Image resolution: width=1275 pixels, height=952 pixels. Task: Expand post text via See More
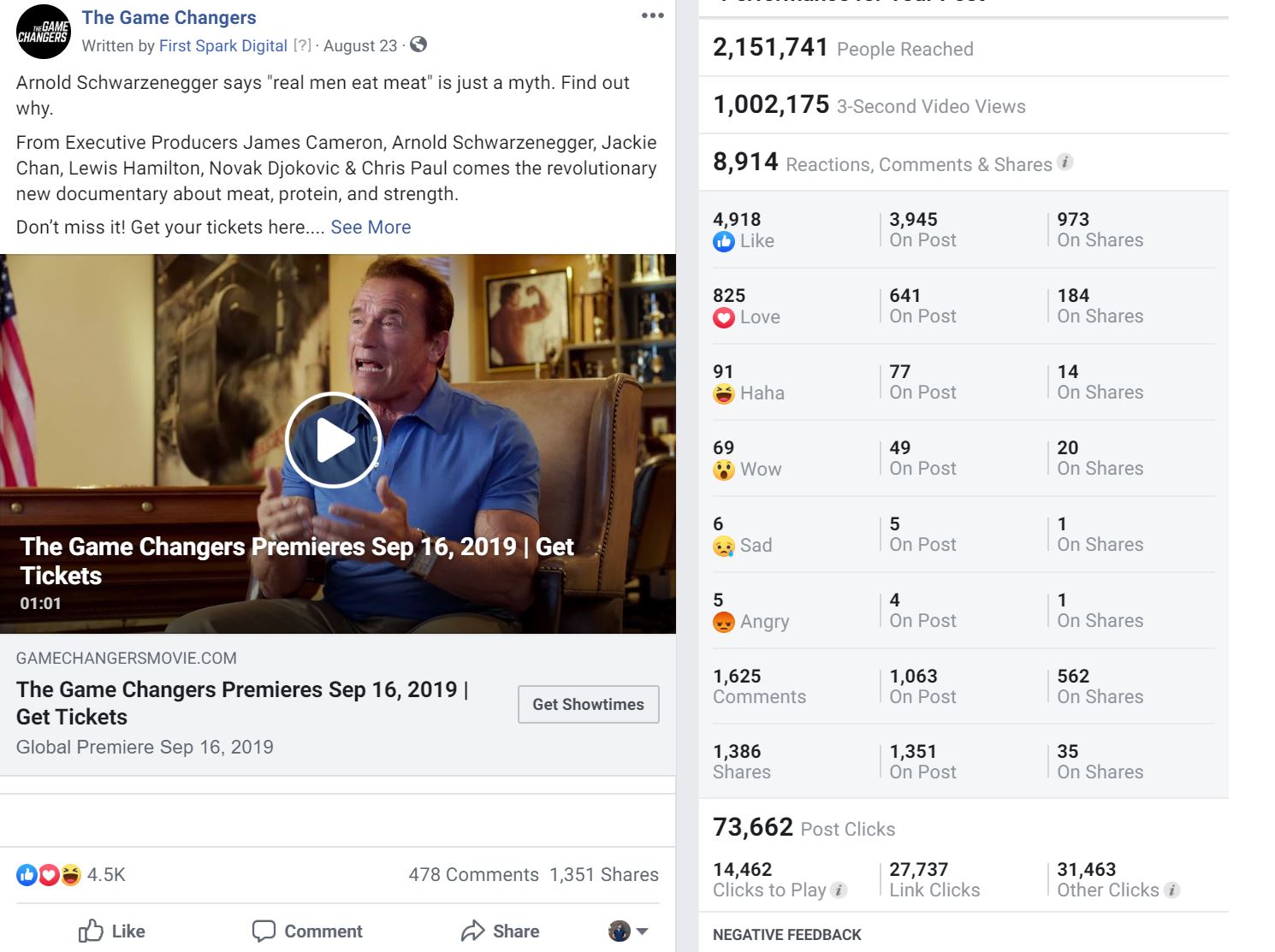point(371,228)
